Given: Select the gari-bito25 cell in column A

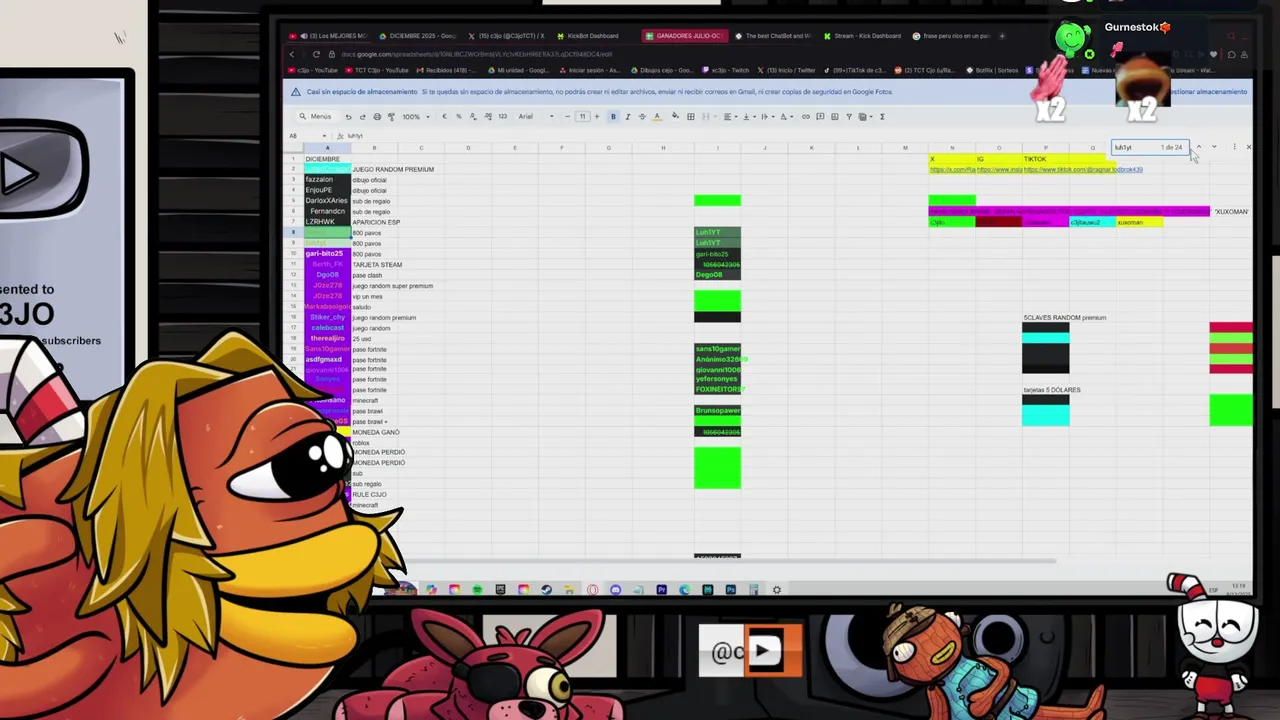Looking at the screenshot, I should (x=327, y=254).
